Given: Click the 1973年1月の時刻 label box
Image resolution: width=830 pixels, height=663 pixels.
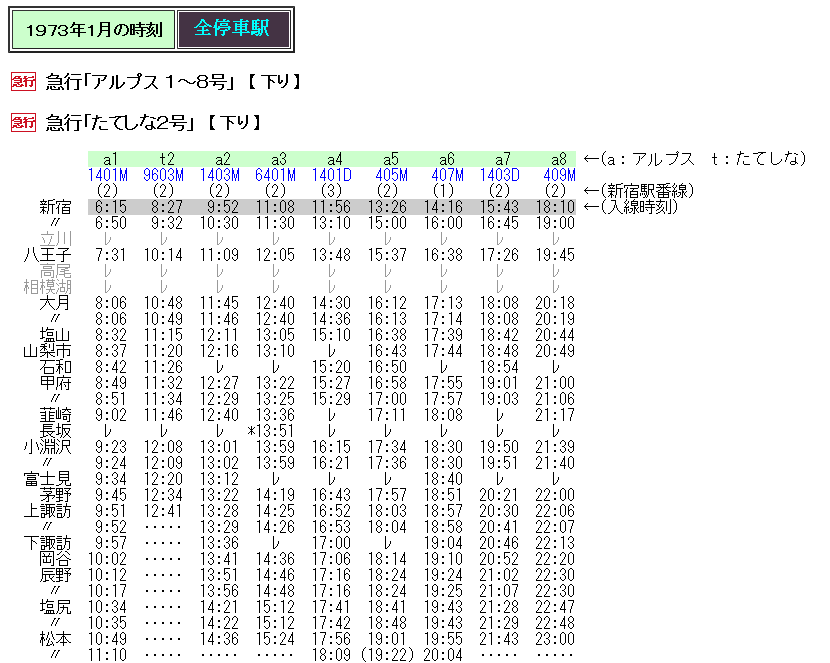Looking at the screenshot, I should pyautogui.click(x=94, y=30).
